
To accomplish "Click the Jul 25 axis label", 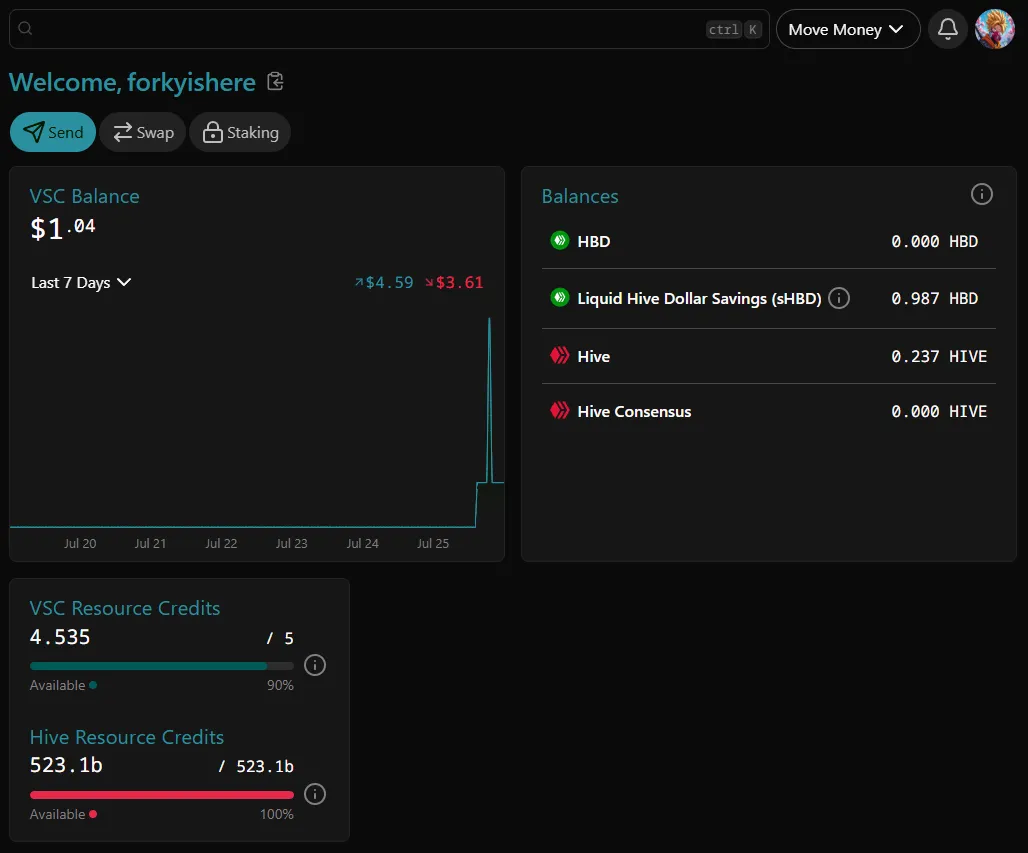I will [x=433, y=544].
